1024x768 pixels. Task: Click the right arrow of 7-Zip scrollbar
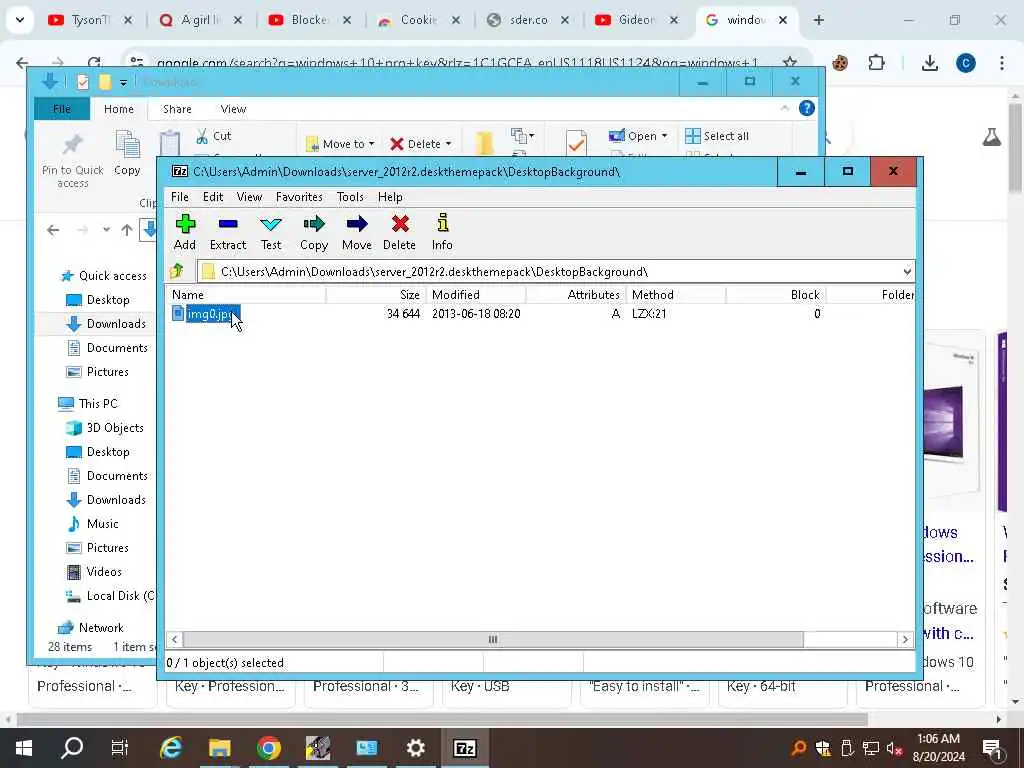(905, 639)
